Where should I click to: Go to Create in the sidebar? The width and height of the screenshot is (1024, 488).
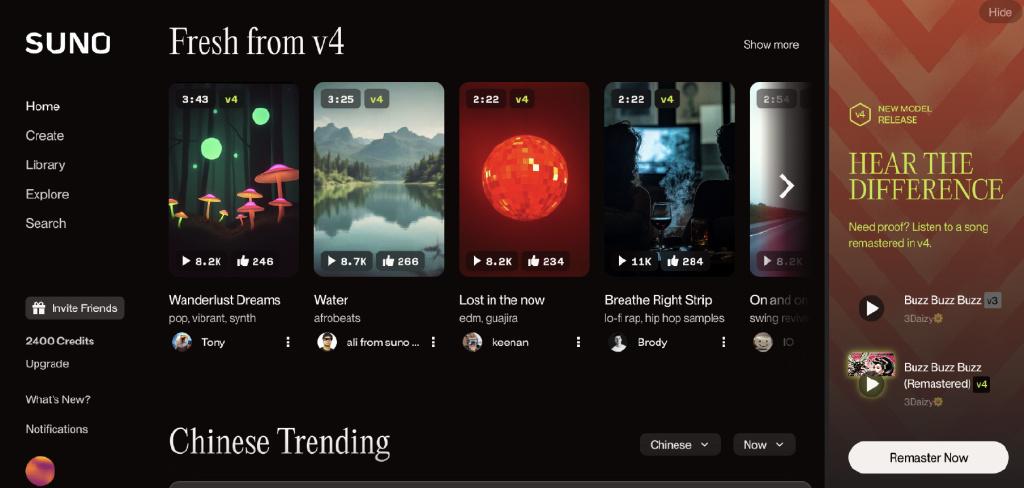click(45, 136)
